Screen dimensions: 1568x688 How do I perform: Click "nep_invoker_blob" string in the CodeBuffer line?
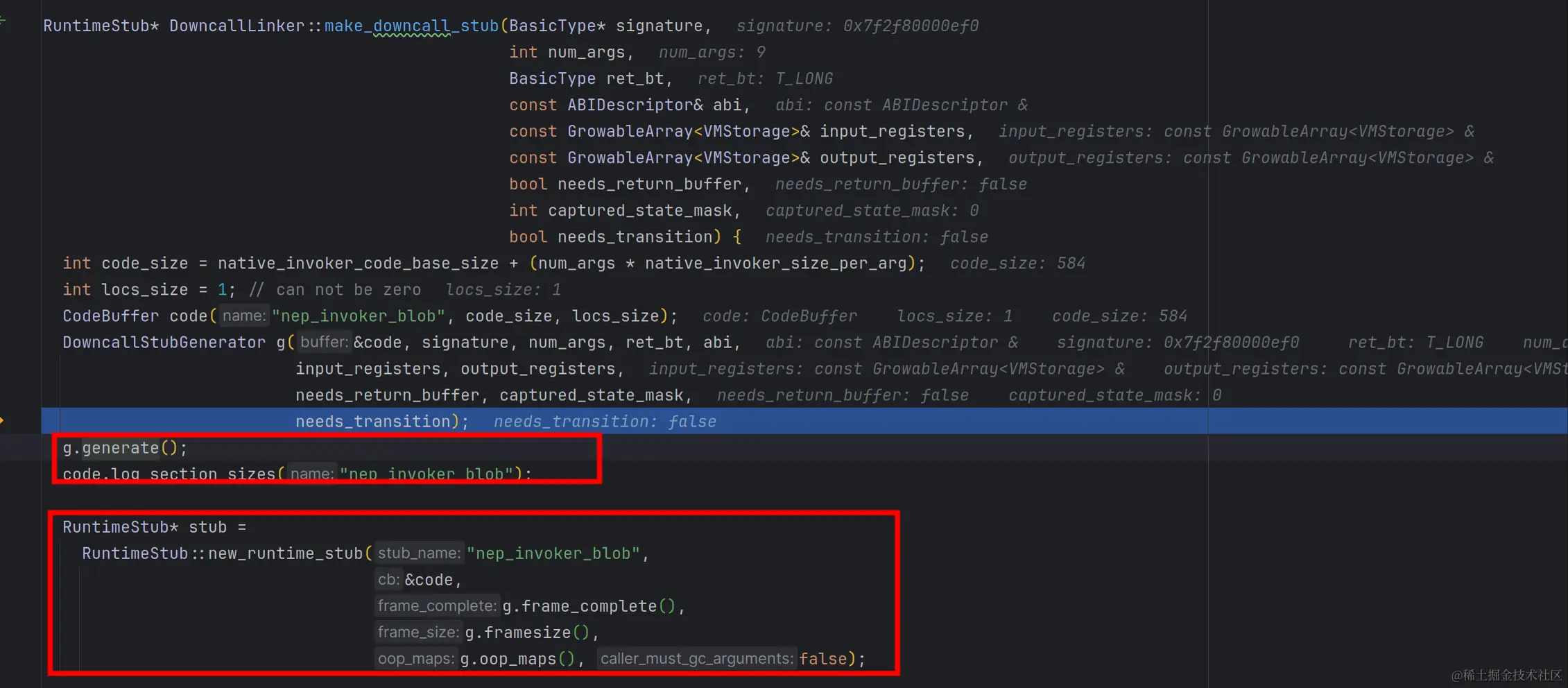[358, 316]
